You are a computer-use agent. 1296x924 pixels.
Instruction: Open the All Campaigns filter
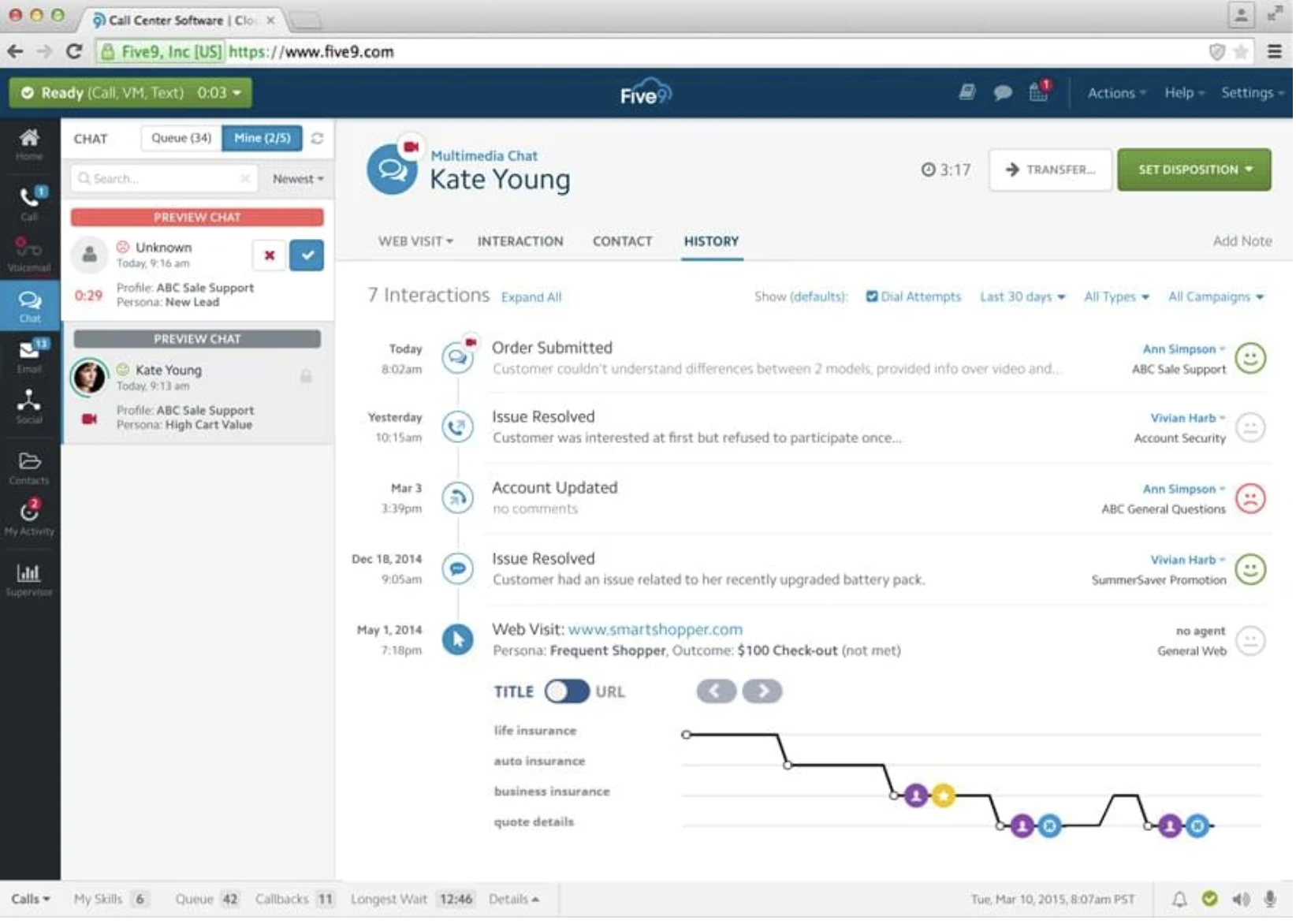[x=1216, y=297]
